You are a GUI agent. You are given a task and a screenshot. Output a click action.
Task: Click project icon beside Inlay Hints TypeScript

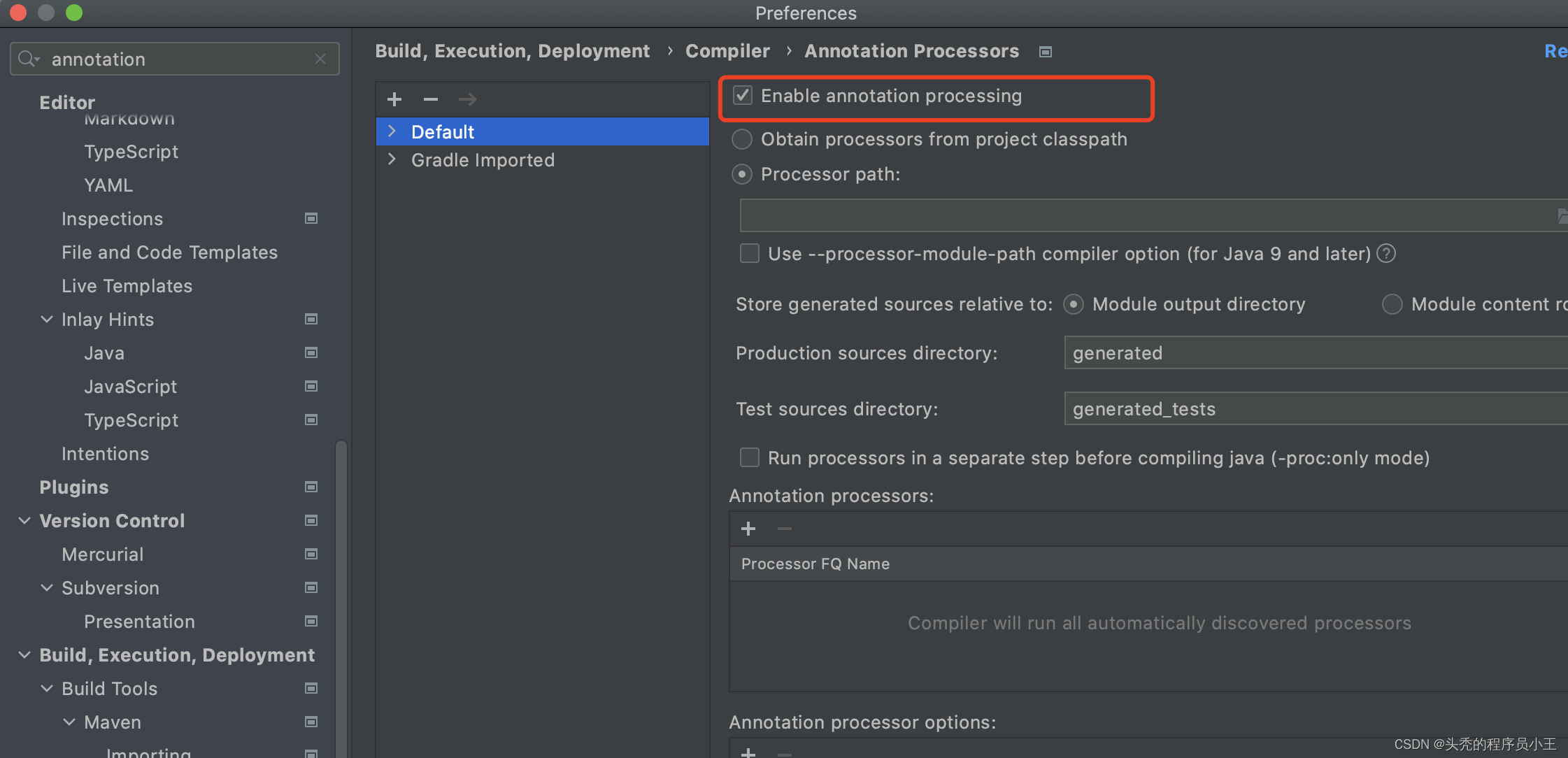point(311,420)
